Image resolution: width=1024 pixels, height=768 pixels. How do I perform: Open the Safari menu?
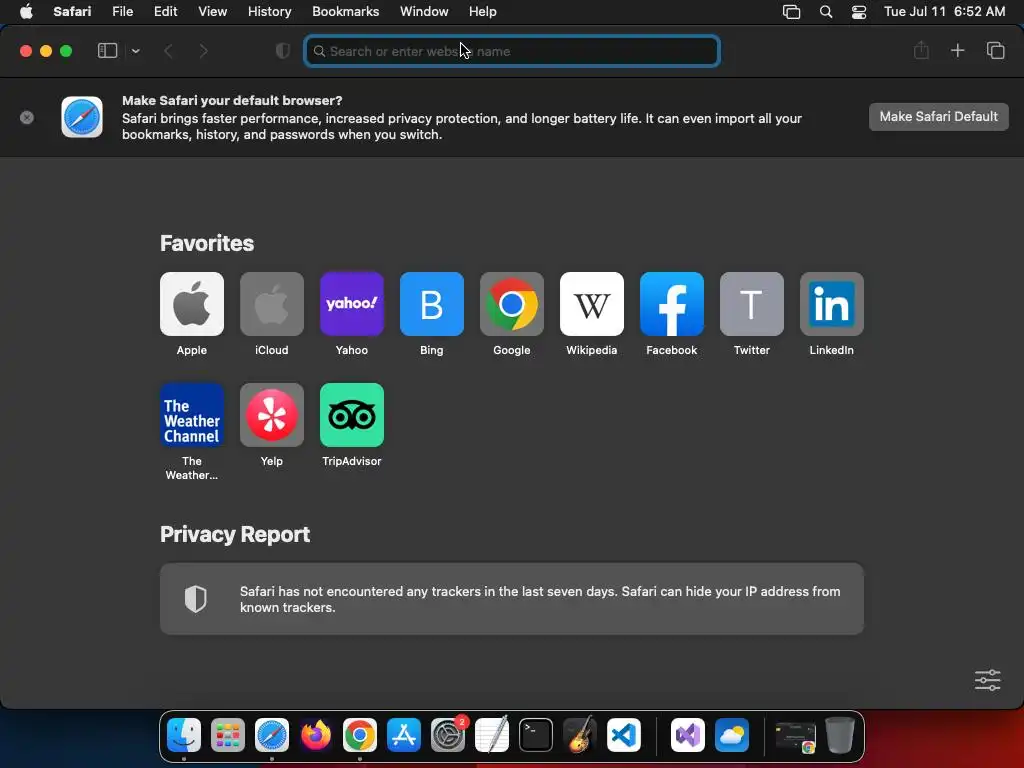pyautogui.click(x=72, y=11)
